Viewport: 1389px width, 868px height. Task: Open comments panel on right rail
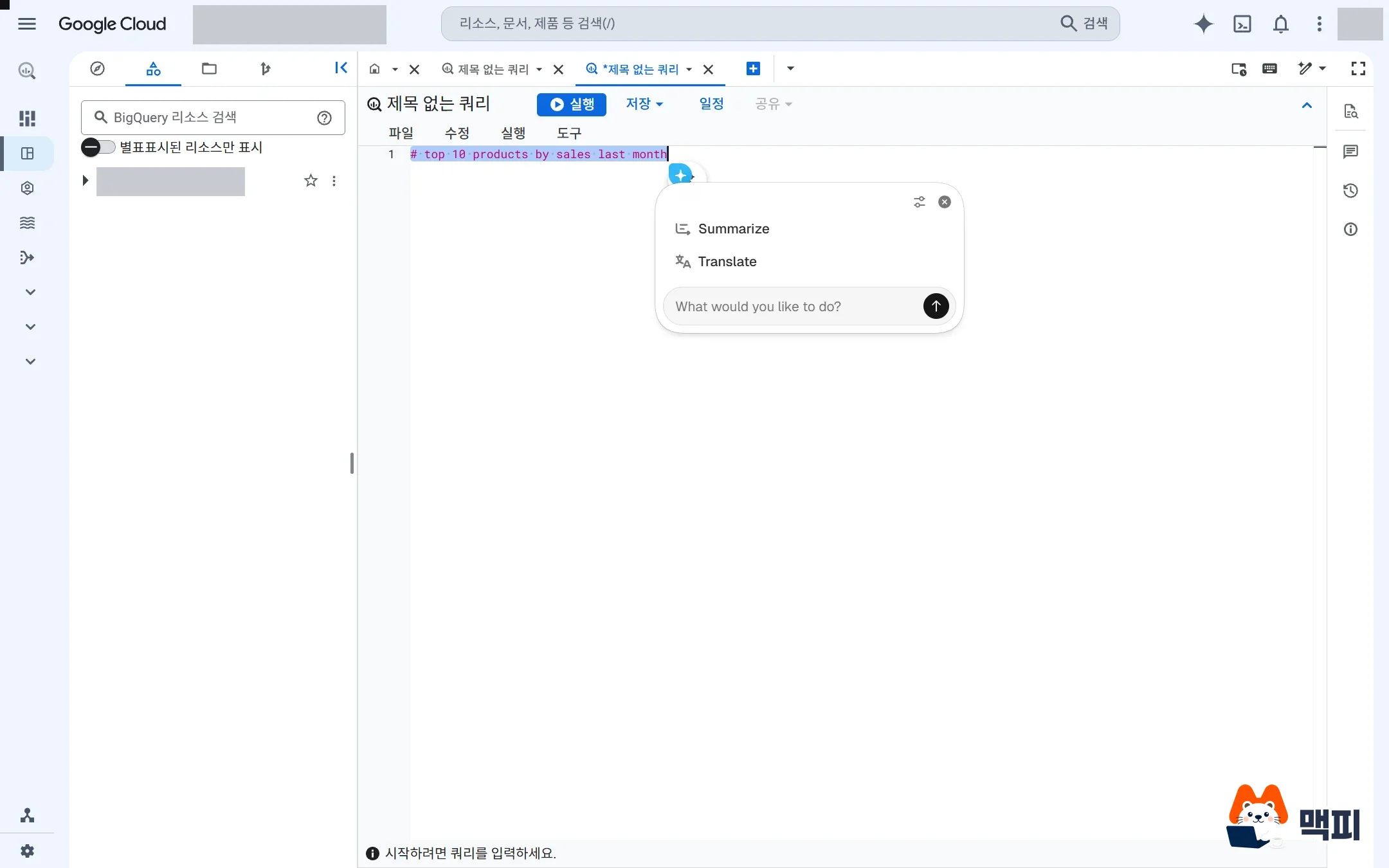pos(1350,151)
